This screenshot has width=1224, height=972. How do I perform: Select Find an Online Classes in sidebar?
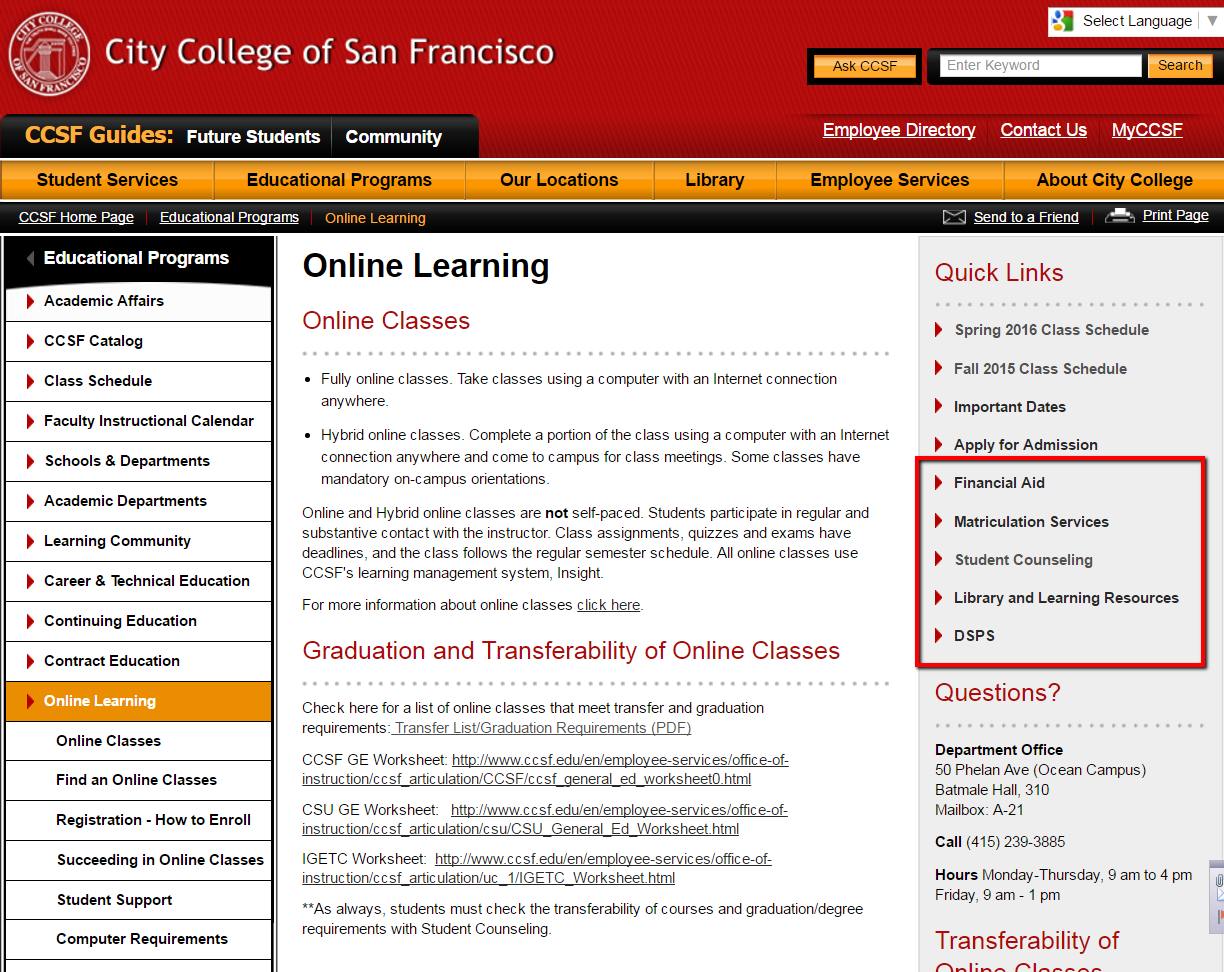click(136, 780)
